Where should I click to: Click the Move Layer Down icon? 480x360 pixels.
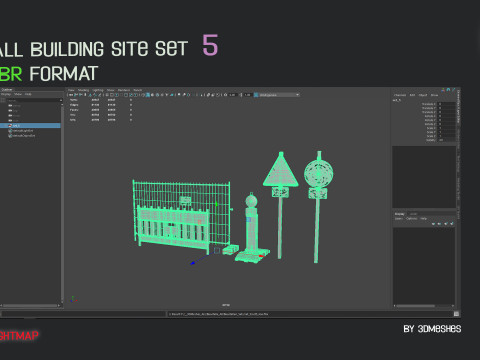tap(439, 224)
